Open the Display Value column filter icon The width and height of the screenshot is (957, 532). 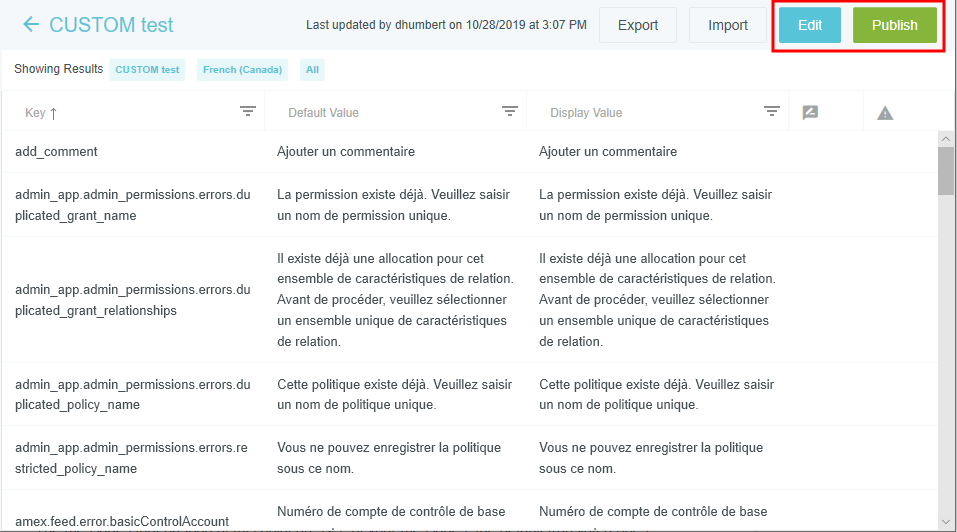[772, 112]
